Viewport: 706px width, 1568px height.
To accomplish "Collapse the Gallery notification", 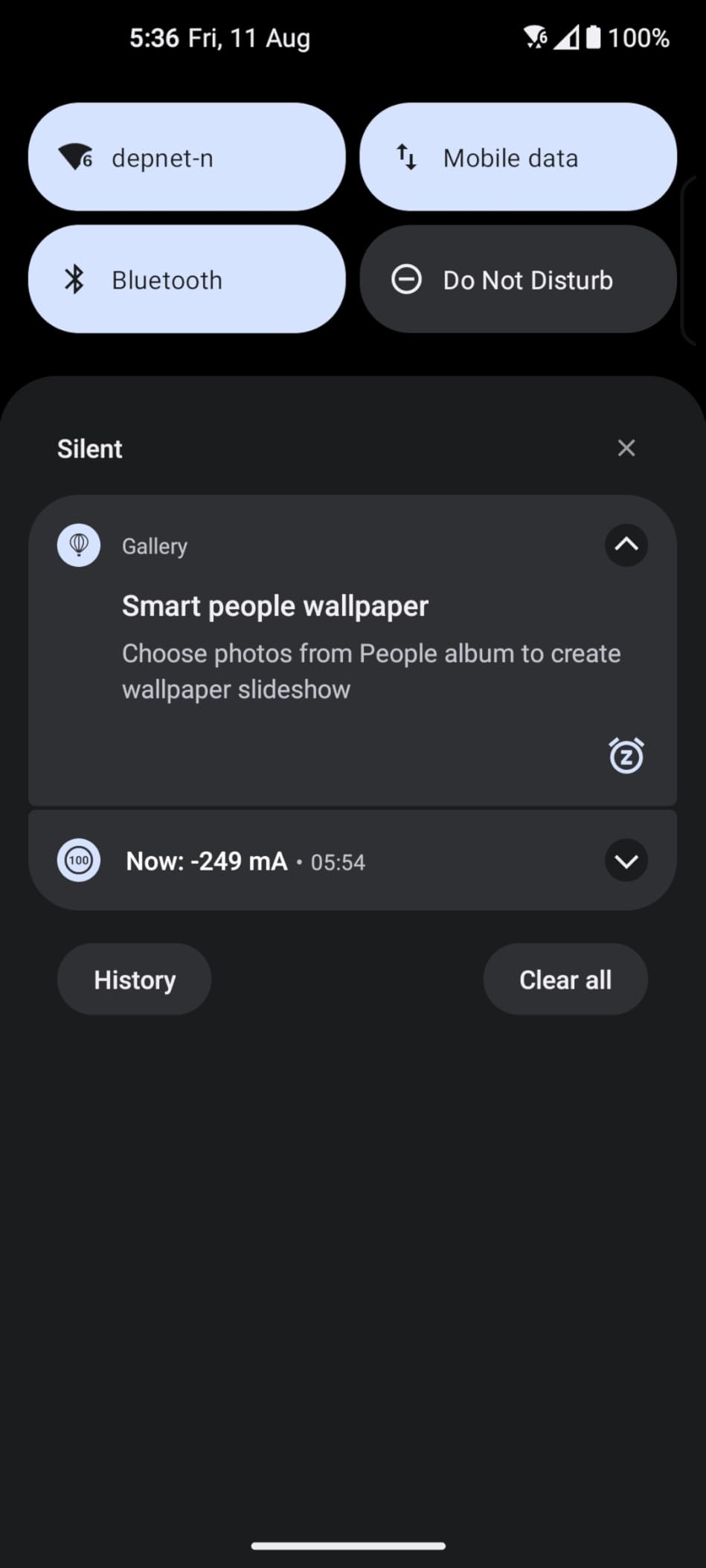I will tap(626, 544).
